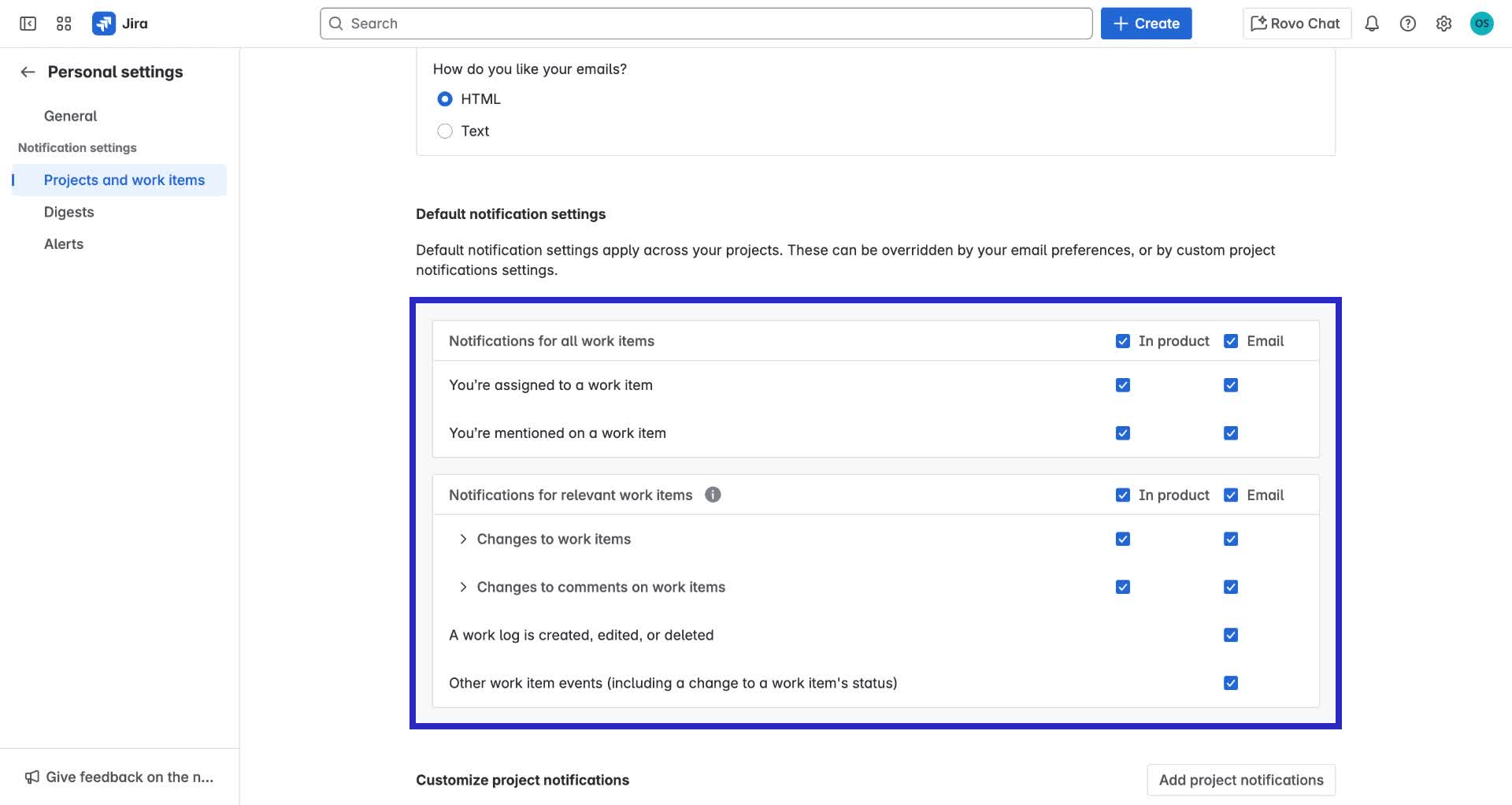Expand Changes to comments on work items
The width and height of the screenshot is (1512, 805).
462,587
